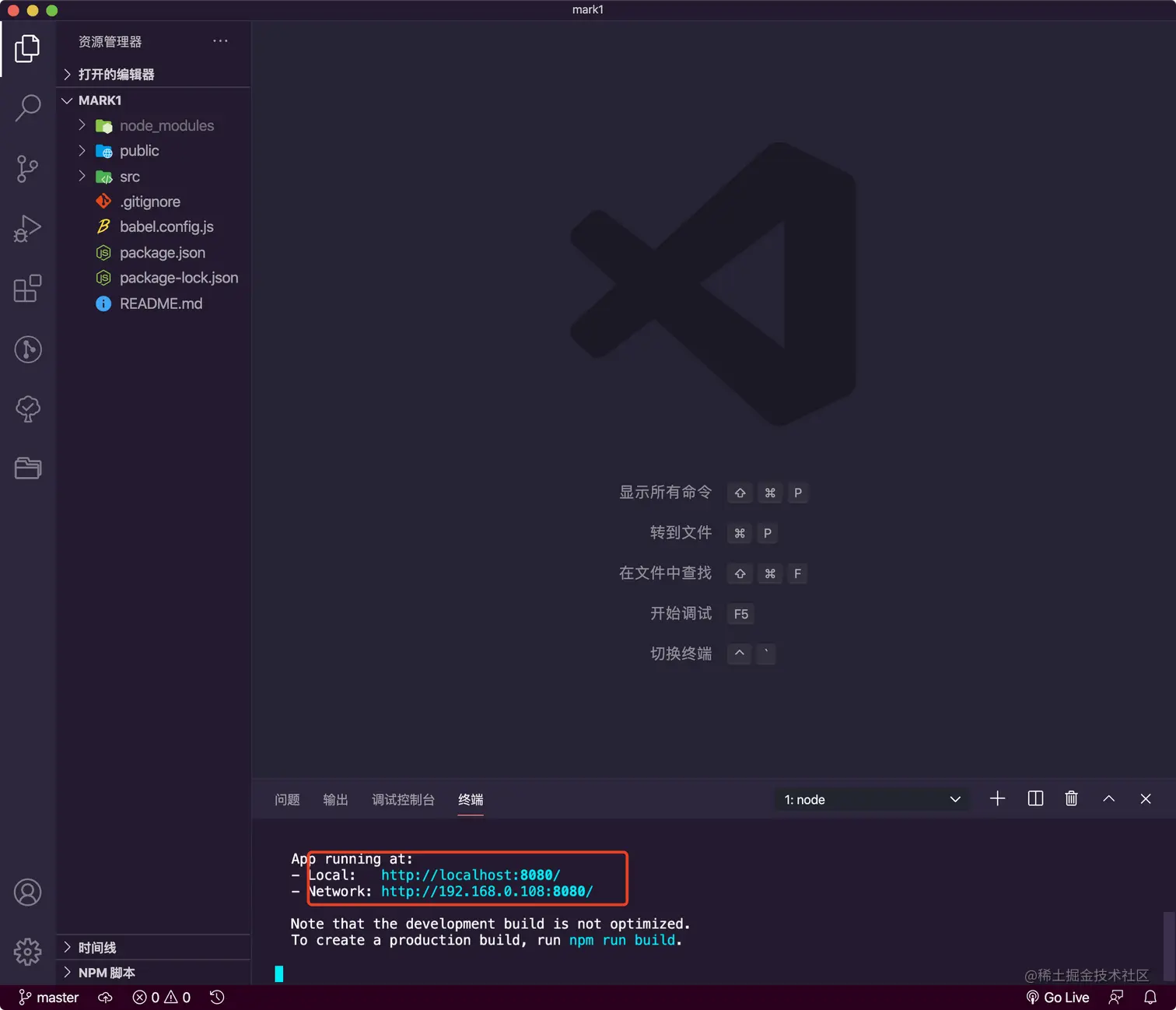Open the package.json file
The width and height of the screenshot is (1176, 1010).
(x=154, y=253)
